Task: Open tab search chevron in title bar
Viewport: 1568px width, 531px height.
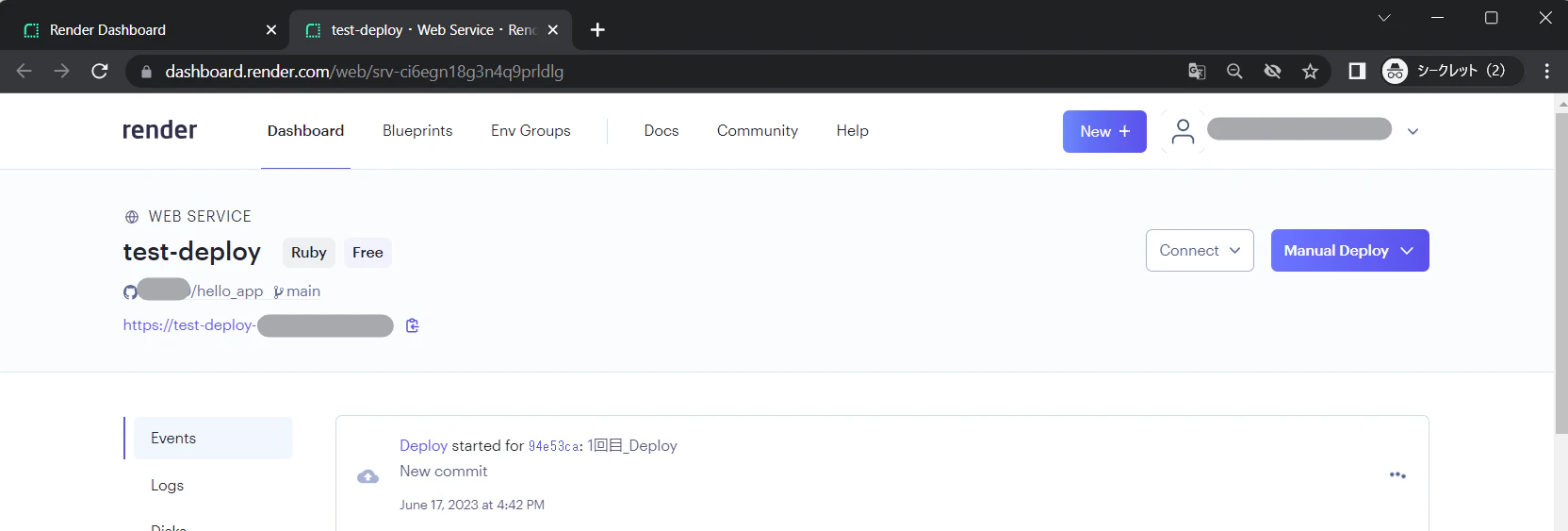Action: (1384, 17)
